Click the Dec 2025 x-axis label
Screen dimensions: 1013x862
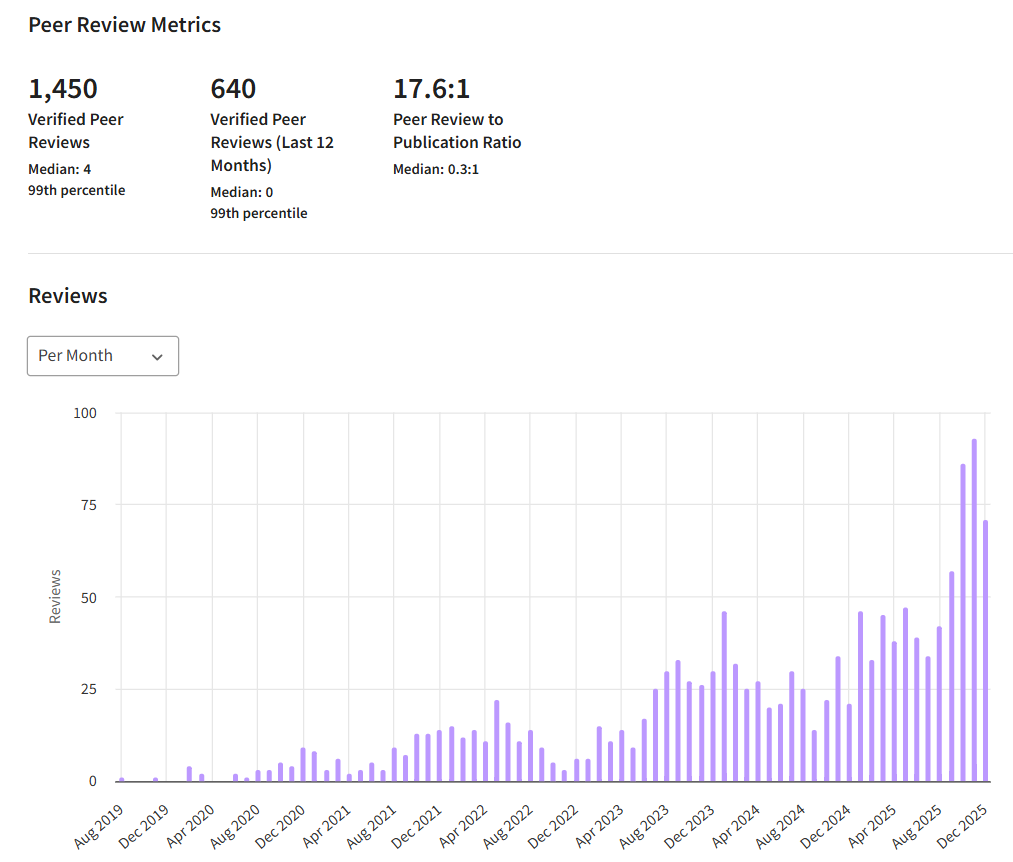963,826
